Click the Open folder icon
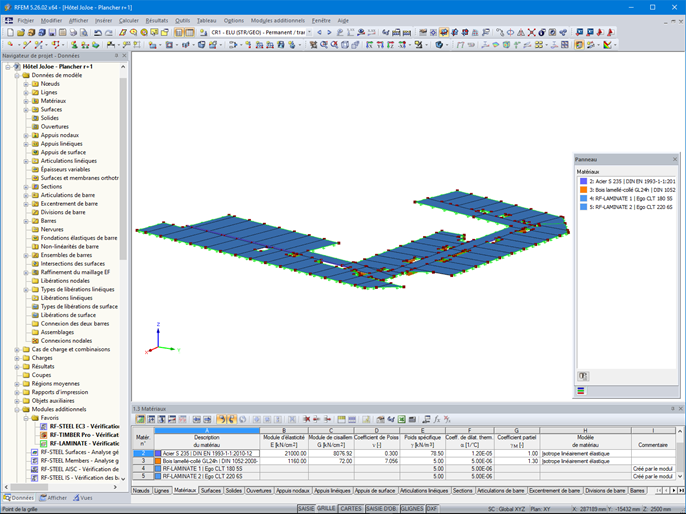Viewport: 686px width, 514px height. coord(21,32)
